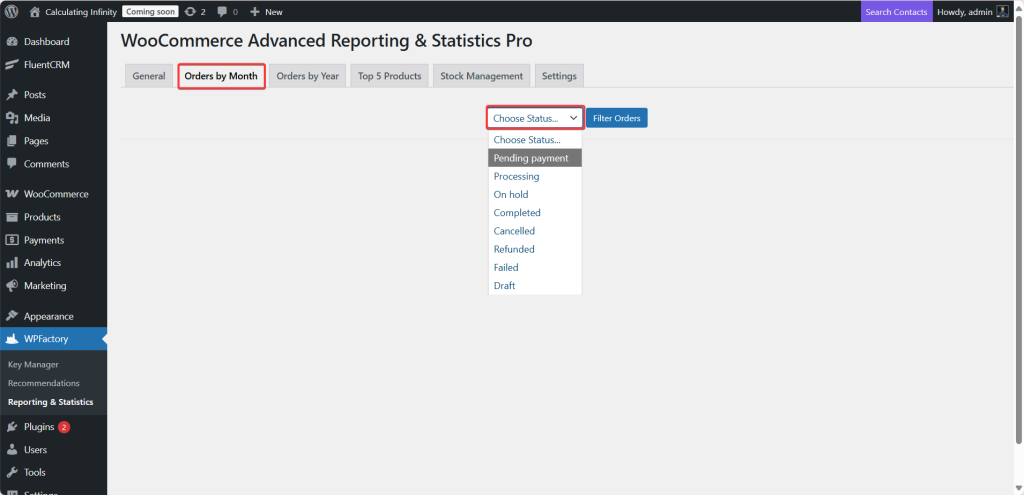Viewport: 1024px width, 495px height.
Task: Select Cancelled status option
Action: click(x=535, y=231)
